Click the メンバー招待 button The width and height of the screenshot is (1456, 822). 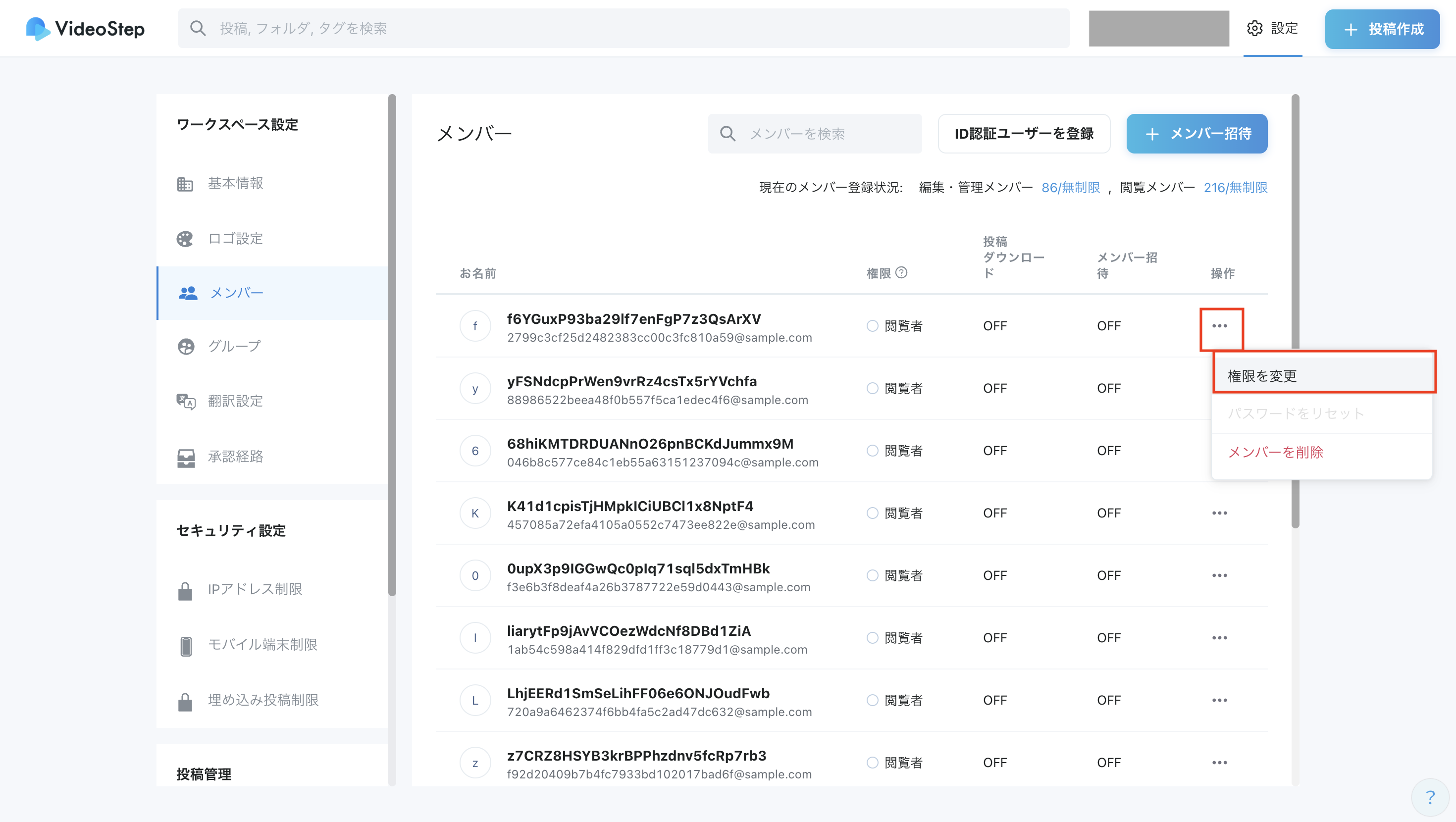pos(1196,134)
